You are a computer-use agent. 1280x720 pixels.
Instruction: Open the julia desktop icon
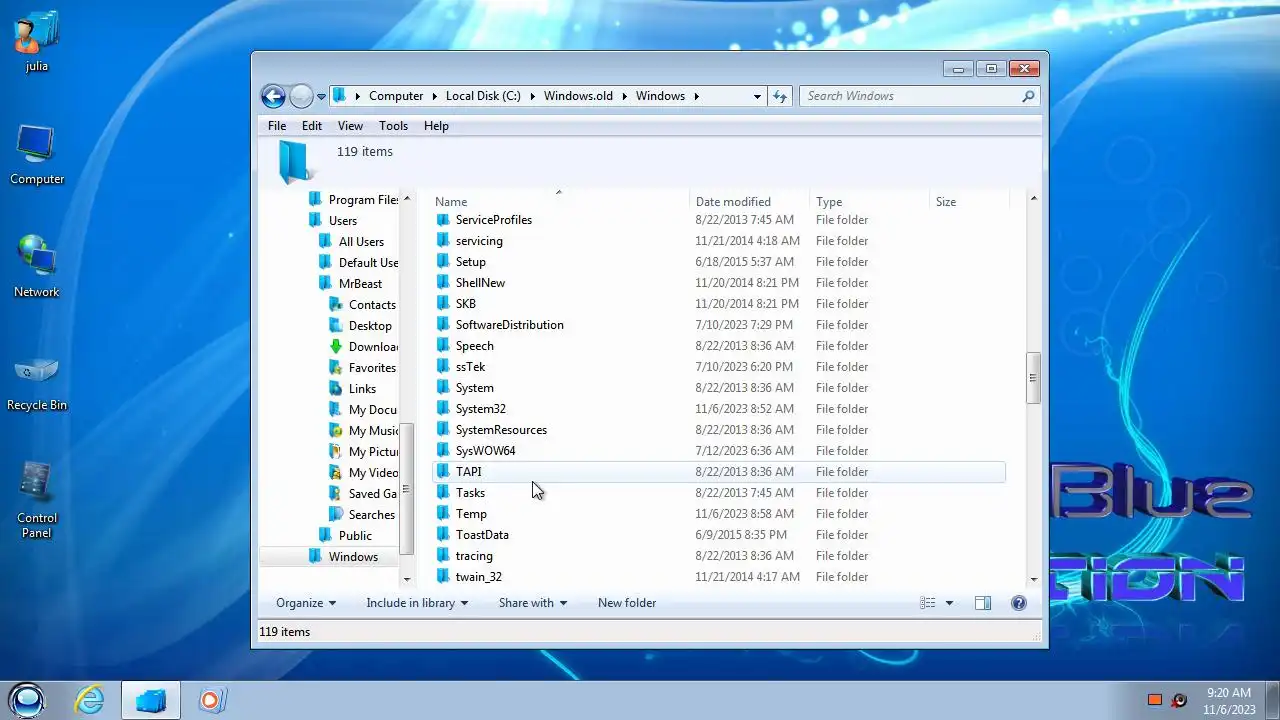(x=37, y=42)
